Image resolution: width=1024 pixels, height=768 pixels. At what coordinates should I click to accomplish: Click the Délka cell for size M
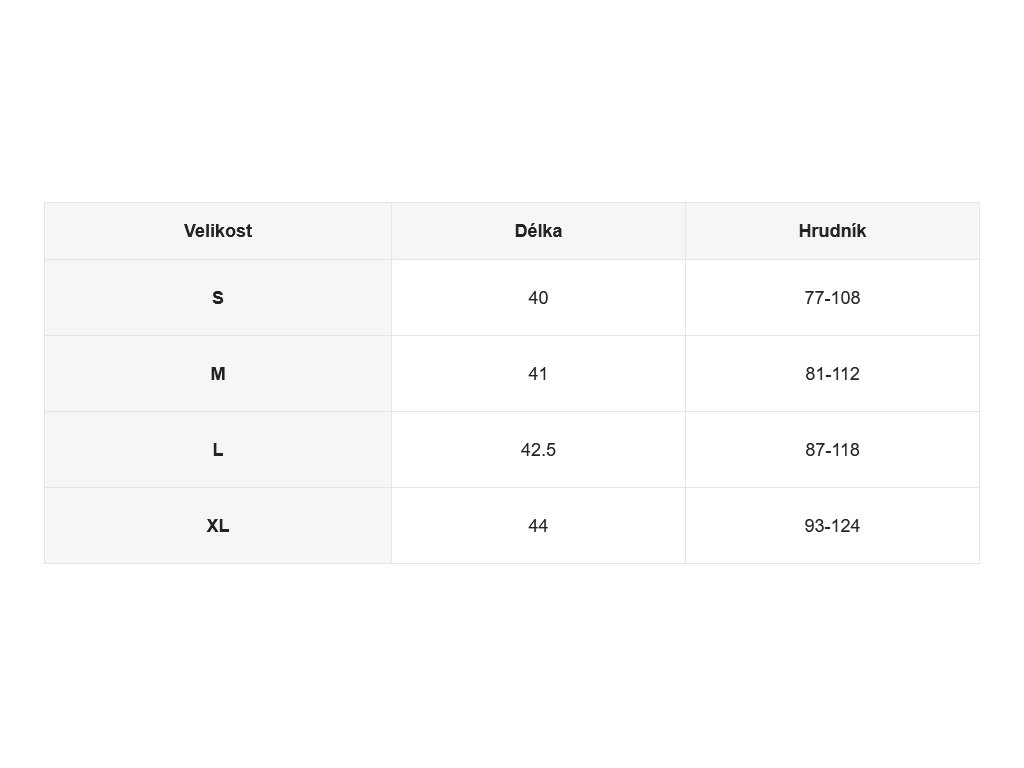click(x=538, y=374)
